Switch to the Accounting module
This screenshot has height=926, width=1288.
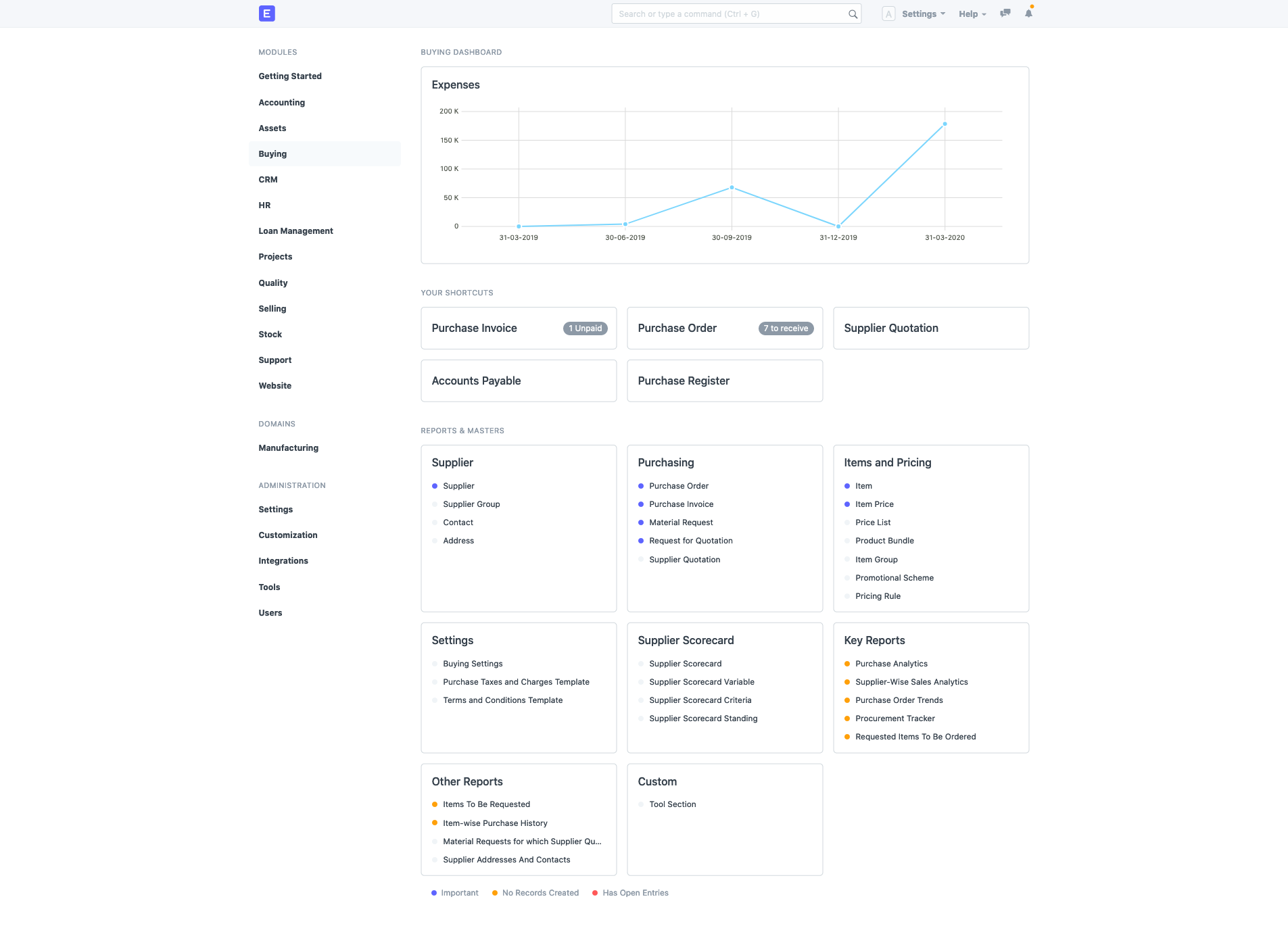coord(281,102)
